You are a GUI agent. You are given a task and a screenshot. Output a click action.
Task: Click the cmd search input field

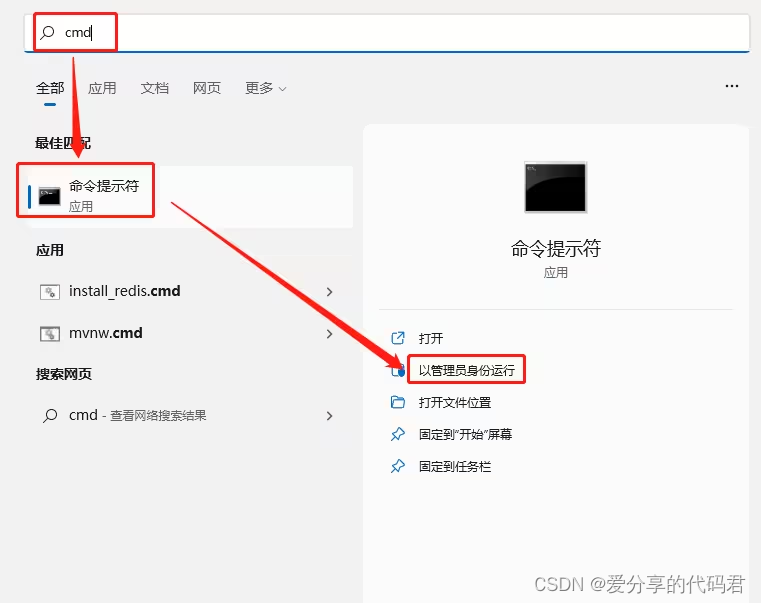(387, 33)
